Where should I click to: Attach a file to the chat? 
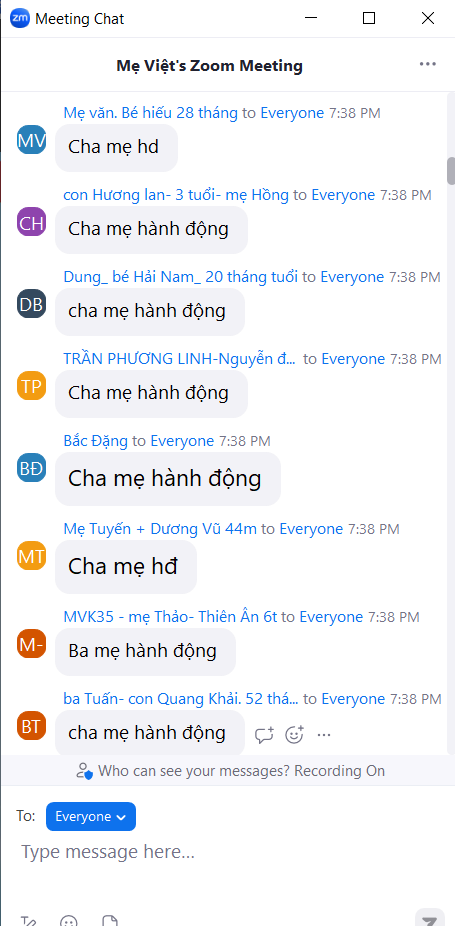109,920
